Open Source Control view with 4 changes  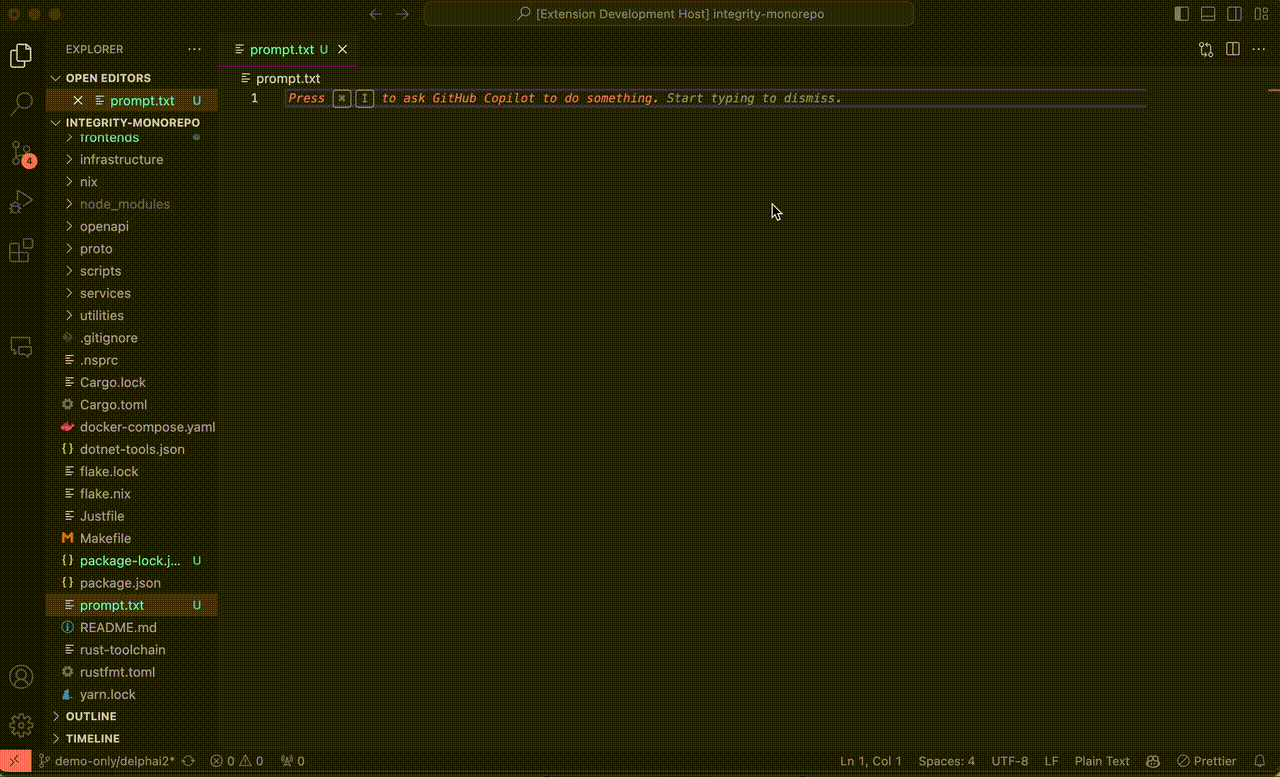(21, 152)
